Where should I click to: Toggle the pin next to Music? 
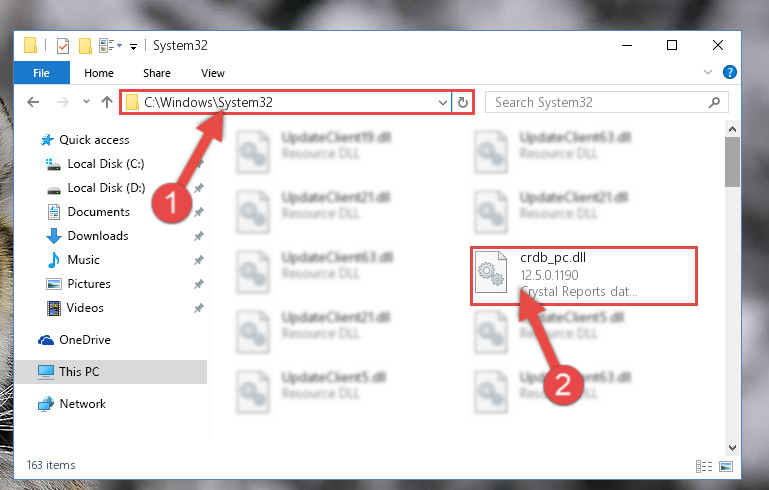[198, 260]
